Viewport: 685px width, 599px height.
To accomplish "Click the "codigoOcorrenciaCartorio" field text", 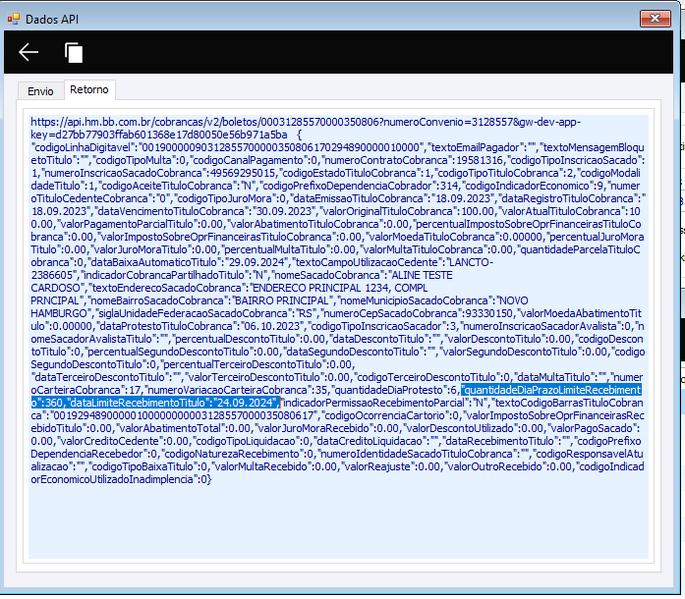I will (x=385, y=415).
